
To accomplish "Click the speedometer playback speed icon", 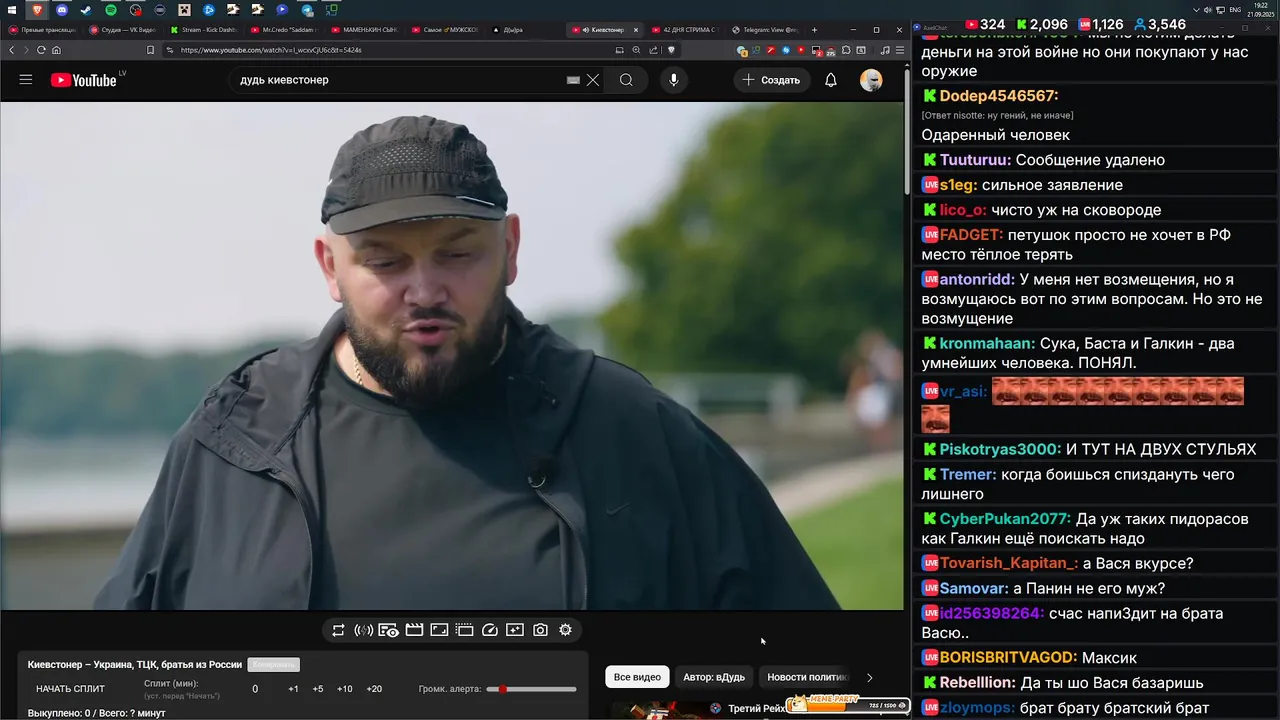I will tap(490, 630).
